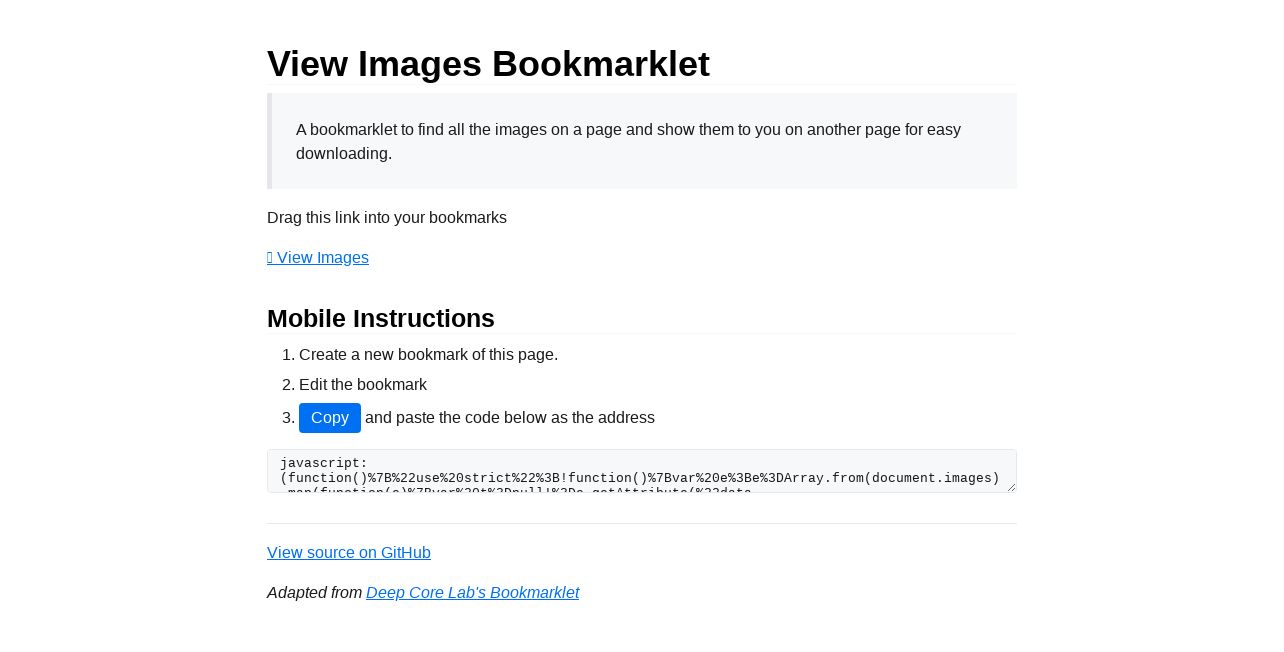Click the list number 3 beside Copy
Viewport: 1284px width, 652px height.
pyautogui.click(x=288, y=418)
